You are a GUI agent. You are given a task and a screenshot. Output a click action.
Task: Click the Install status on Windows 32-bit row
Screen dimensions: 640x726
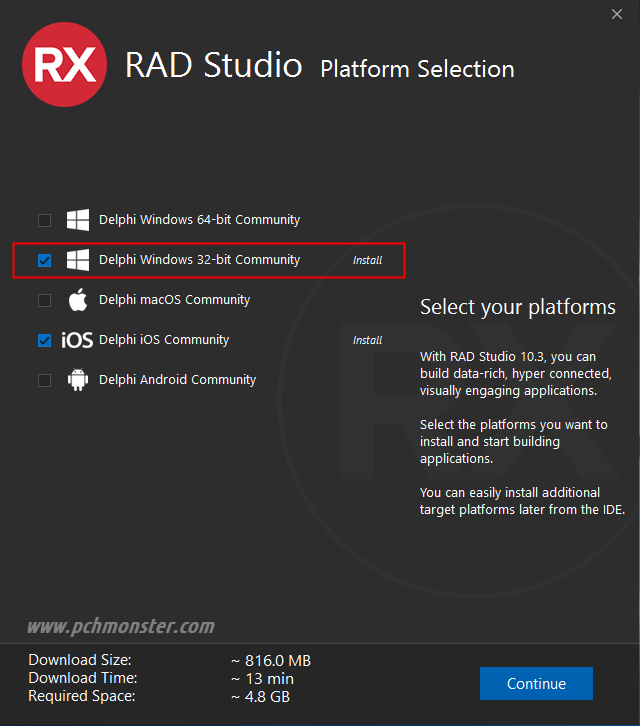(x=368, y=260)
